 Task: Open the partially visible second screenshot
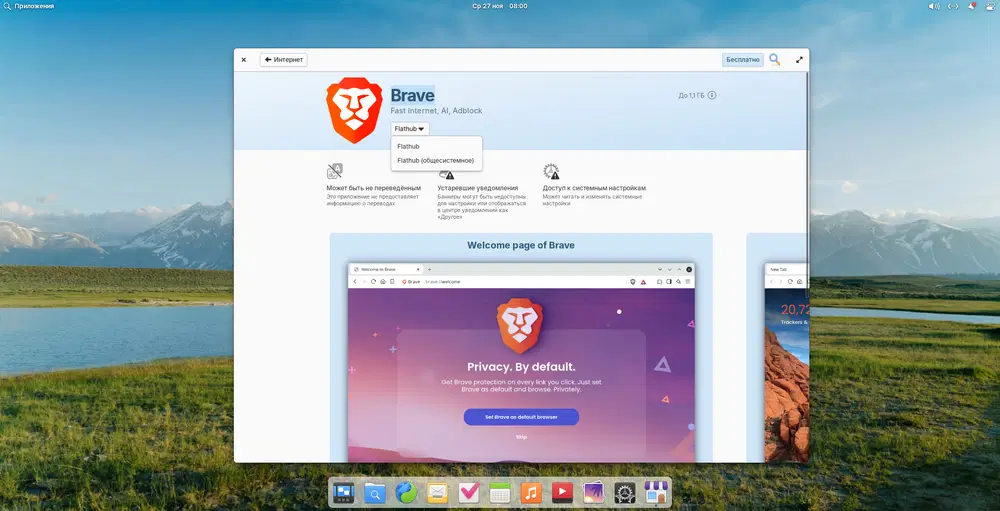click(786, 362)
